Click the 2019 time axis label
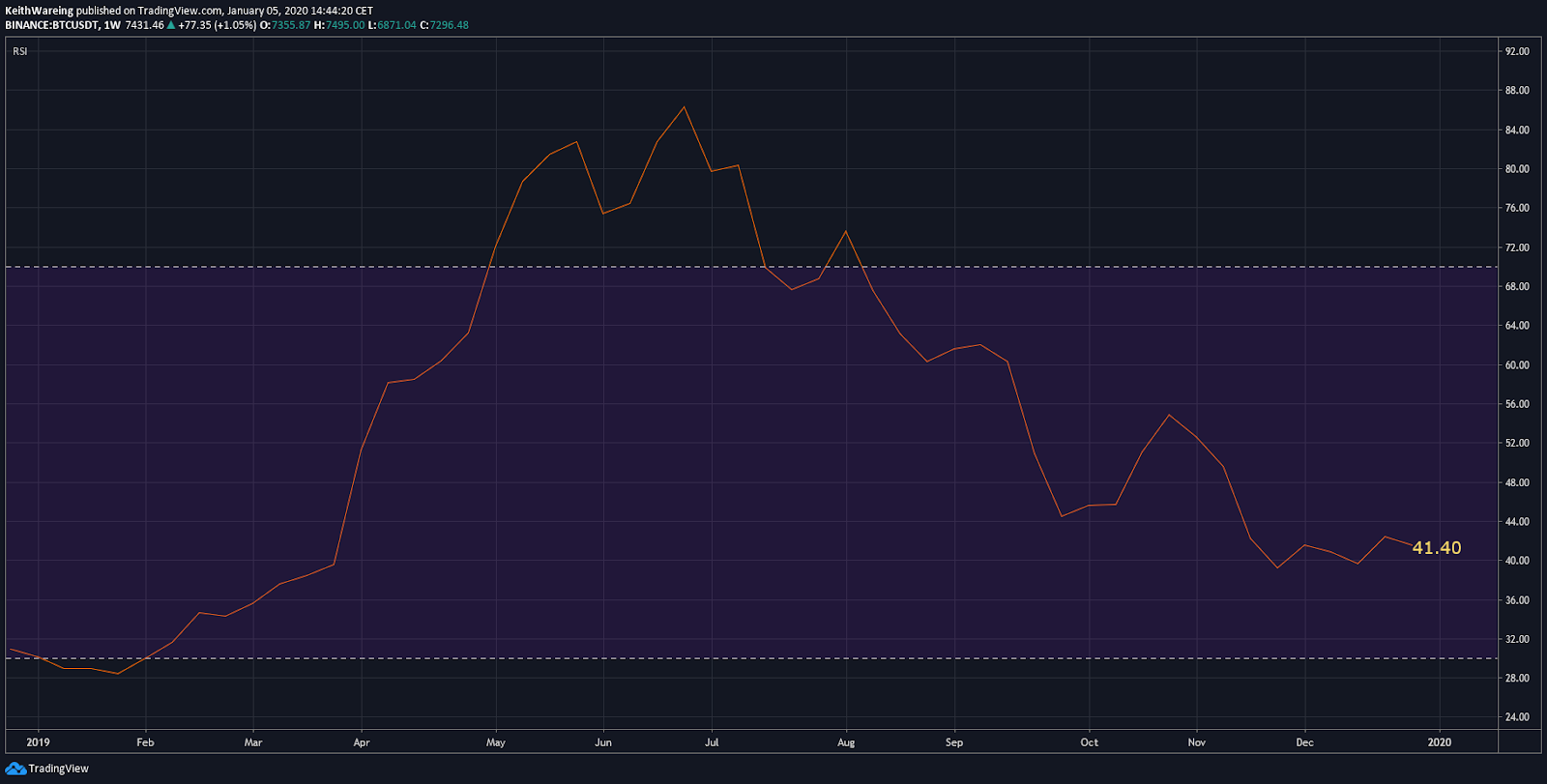This screenshot has width=1547, height=784. click(x=38, y=742)
